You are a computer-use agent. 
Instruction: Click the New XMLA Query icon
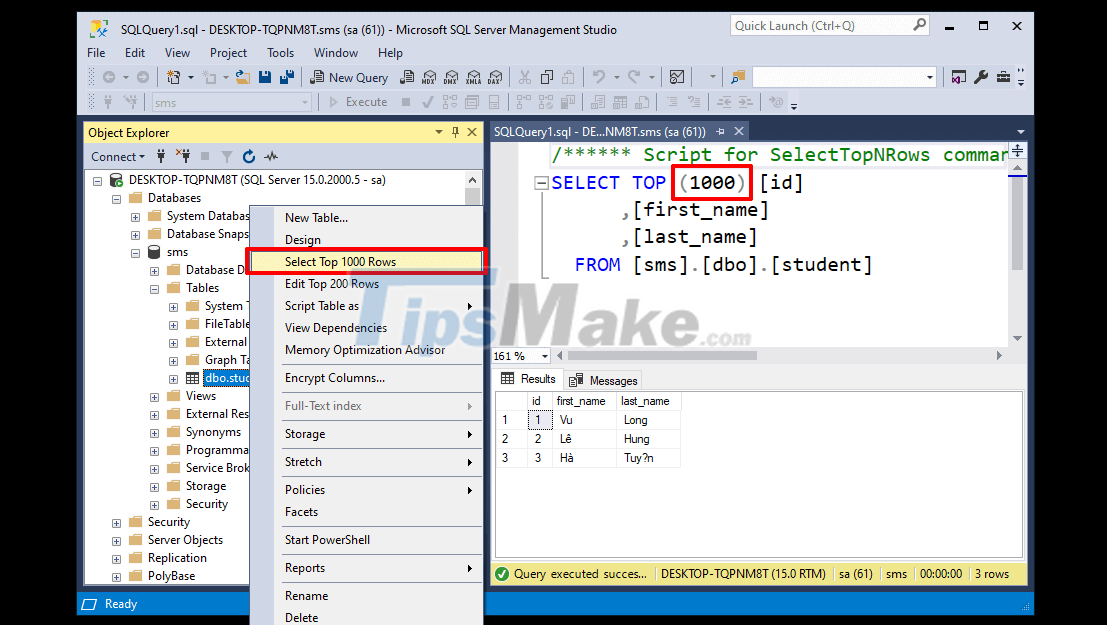click(x=473, y=77)
